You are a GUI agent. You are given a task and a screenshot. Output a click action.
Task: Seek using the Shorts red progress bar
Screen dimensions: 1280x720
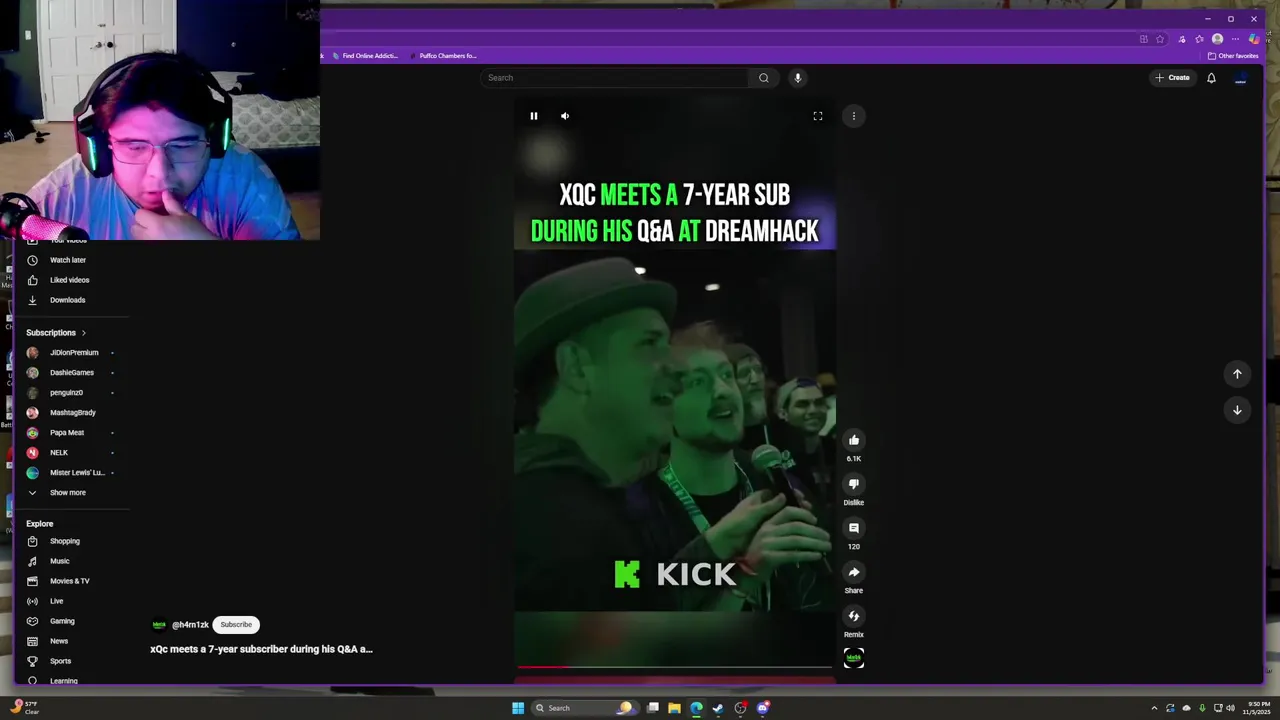pos(674,666)
